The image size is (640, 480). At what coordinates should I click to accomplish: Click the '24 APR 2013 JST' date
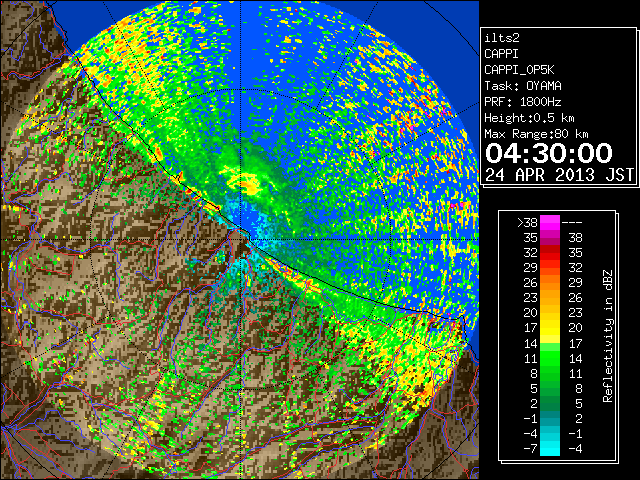coord(559,175)
